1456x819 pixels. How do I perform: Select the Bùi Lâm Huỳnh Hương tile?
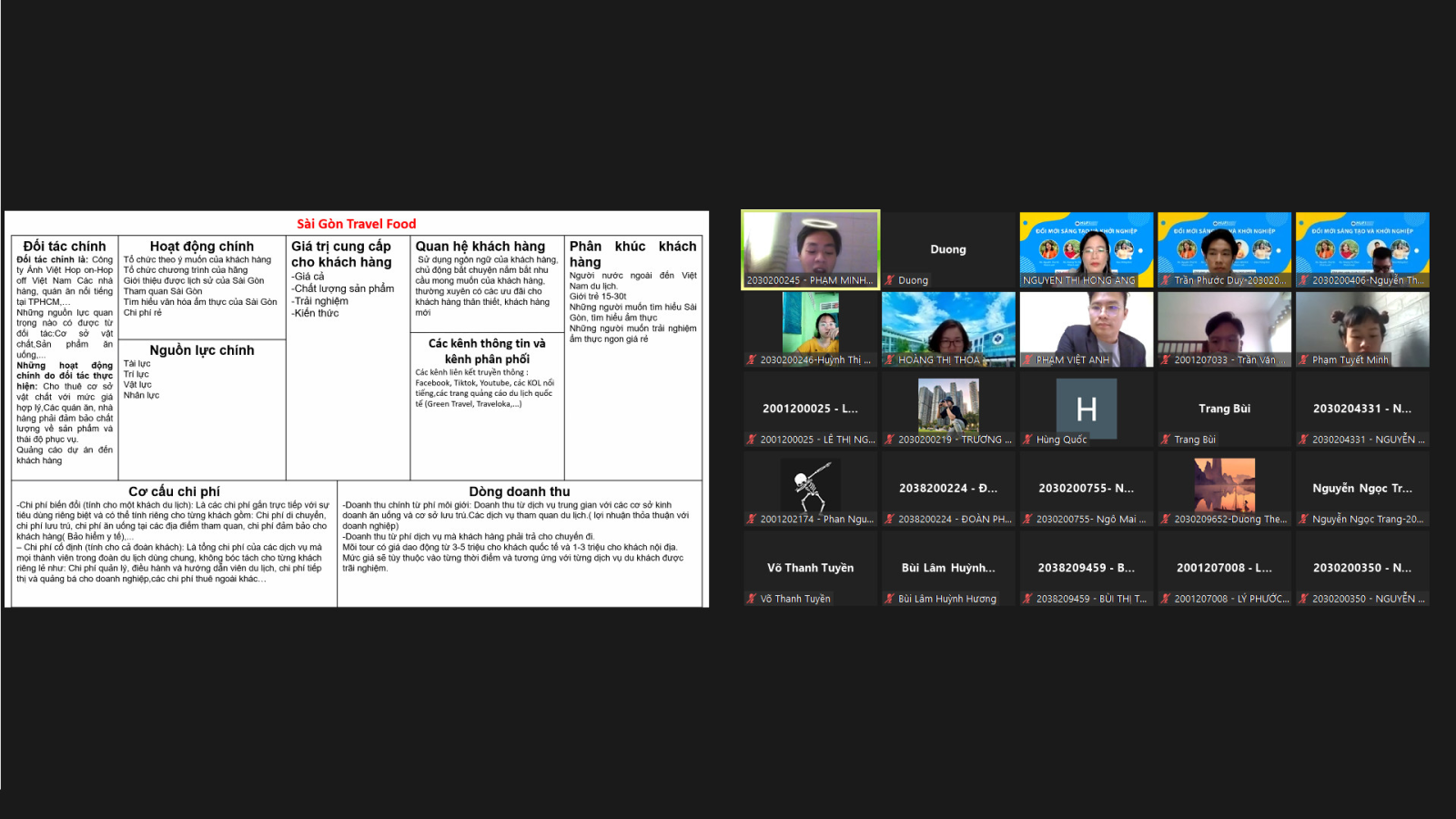(948, 568)
